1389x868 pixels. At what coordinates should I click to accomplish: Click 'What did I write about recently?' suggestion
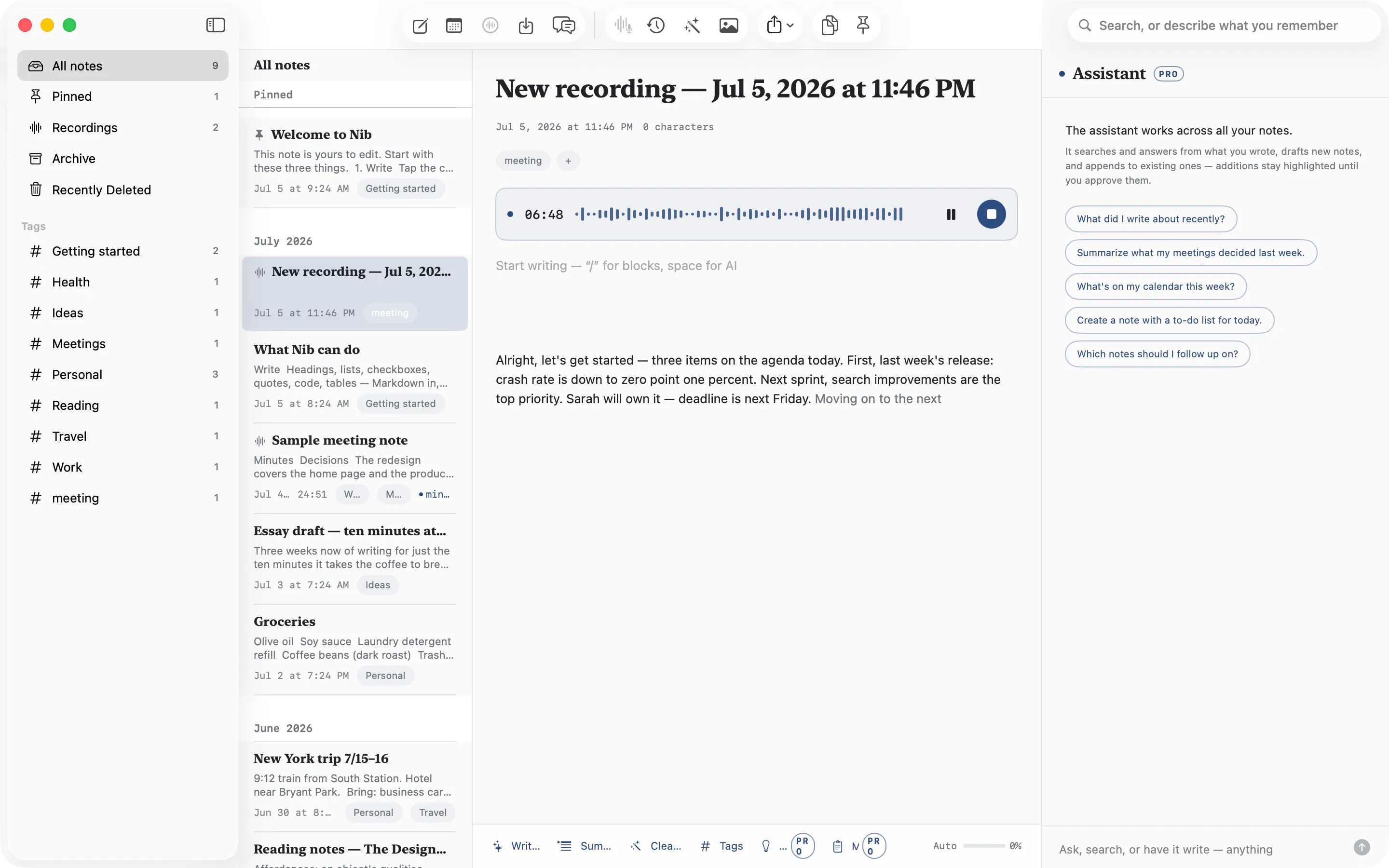[1151, 219]
